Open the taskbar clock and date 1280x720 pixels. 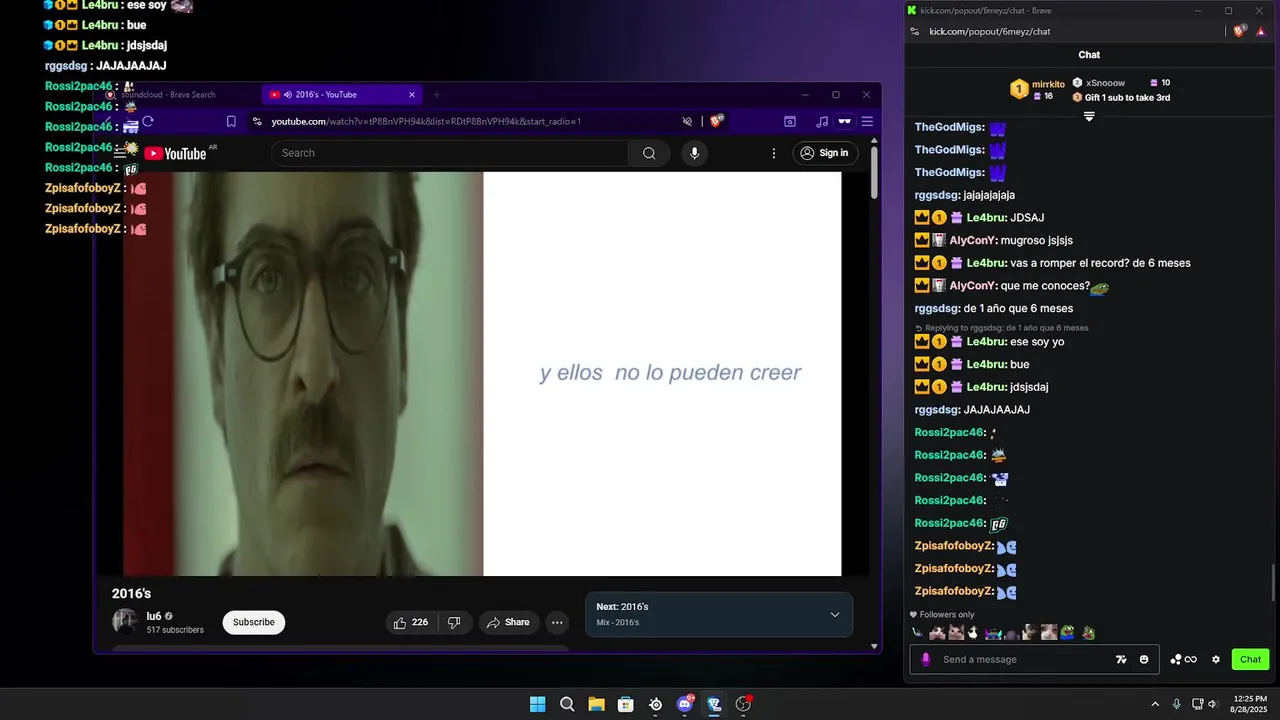point(1250,704)
